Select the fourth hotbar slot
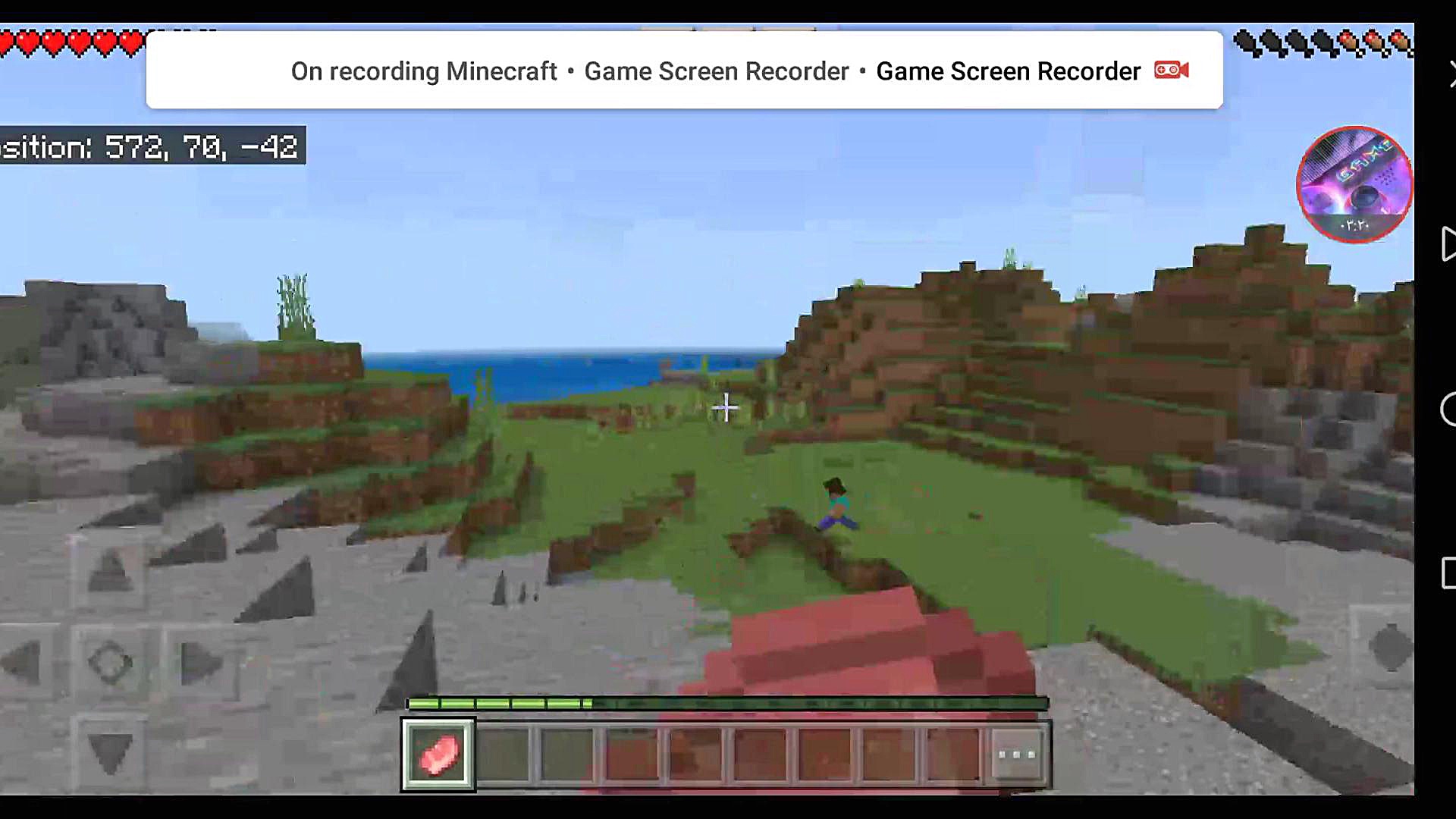The height and width of the screenshot is (819, 1456). coord(631,755)
